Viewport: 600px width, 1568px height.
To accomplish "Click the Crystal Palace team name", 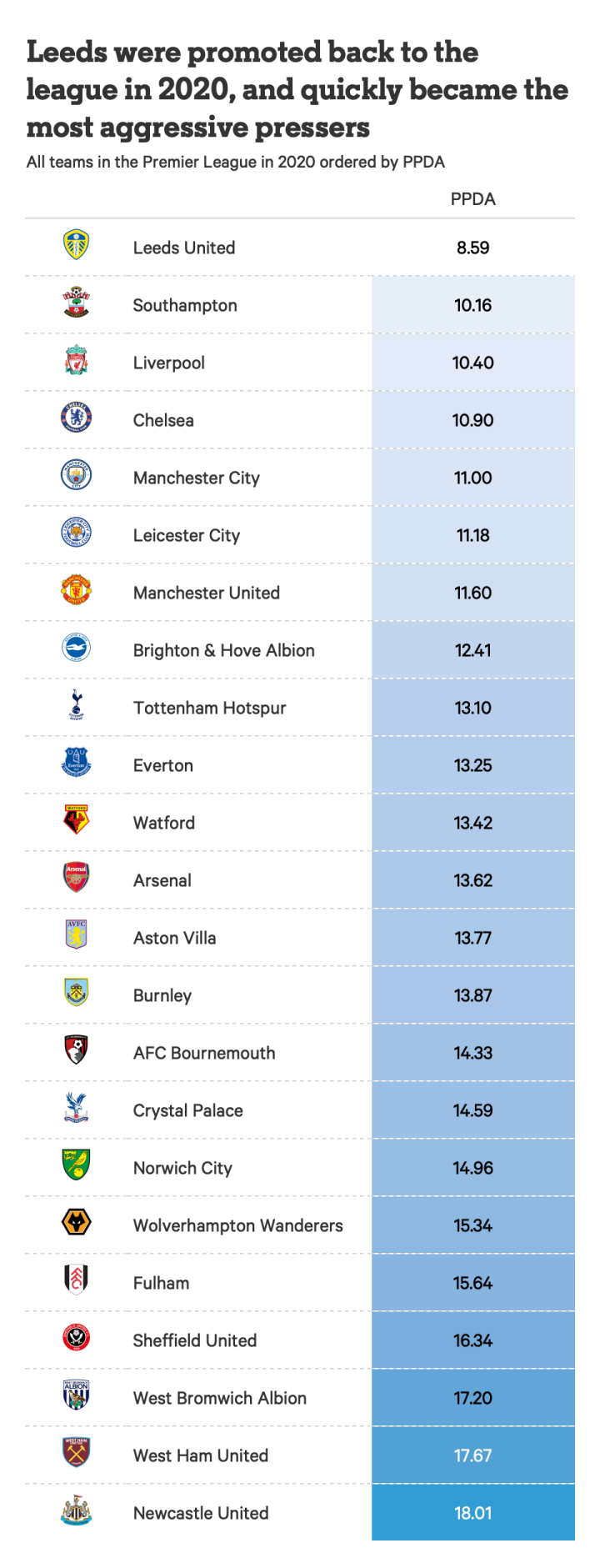I will click(x=188, y=1110).
